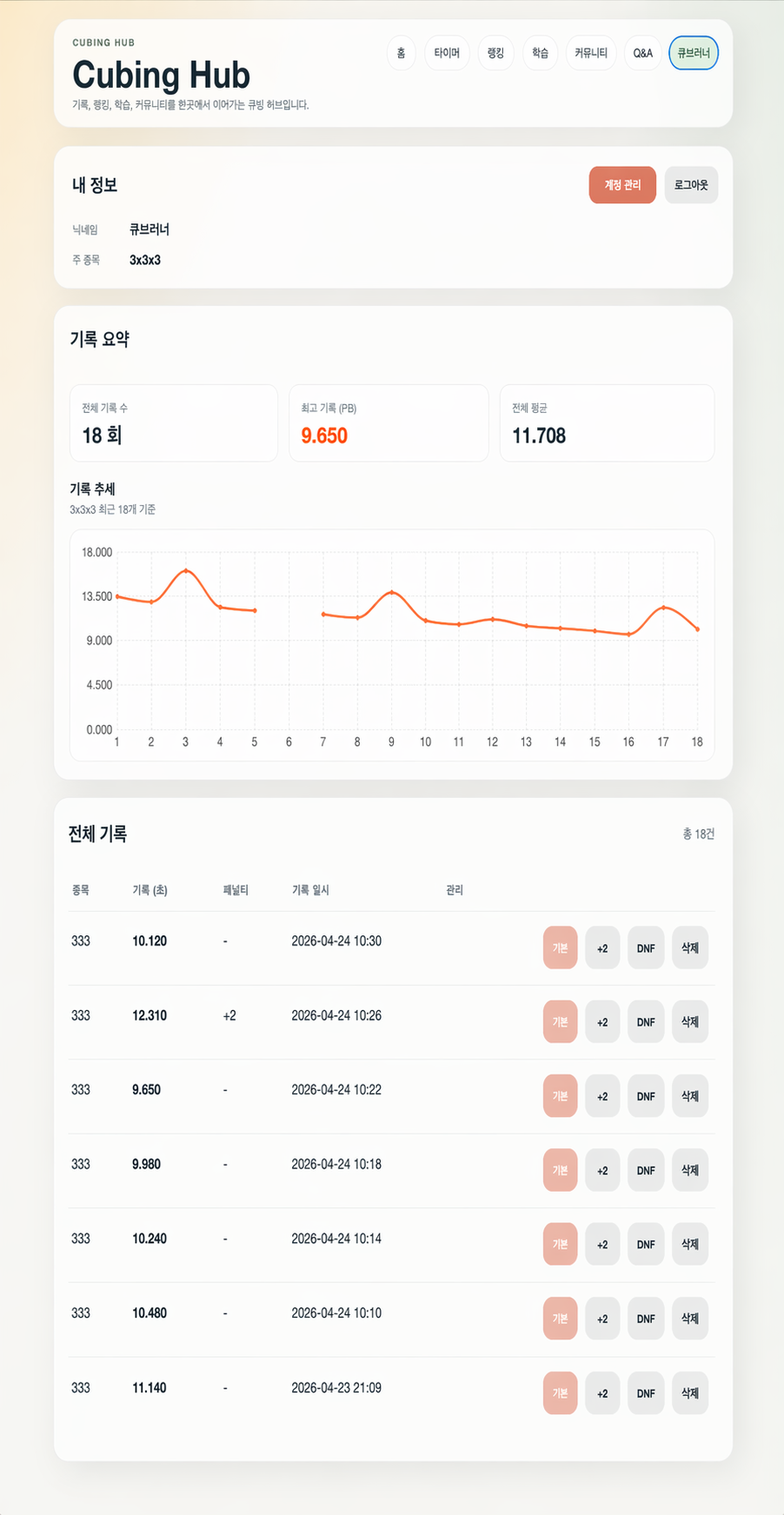Click the last chart point at solve 18
This screenshot has width=784, height=1515.
click(x=697, y=629)
